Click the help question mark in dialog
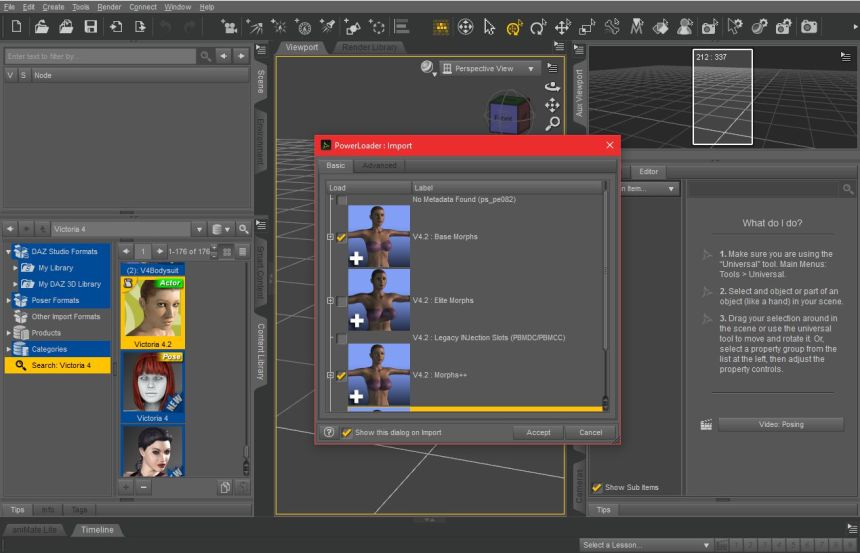The image size is (860, 553). tap(329, 432)
